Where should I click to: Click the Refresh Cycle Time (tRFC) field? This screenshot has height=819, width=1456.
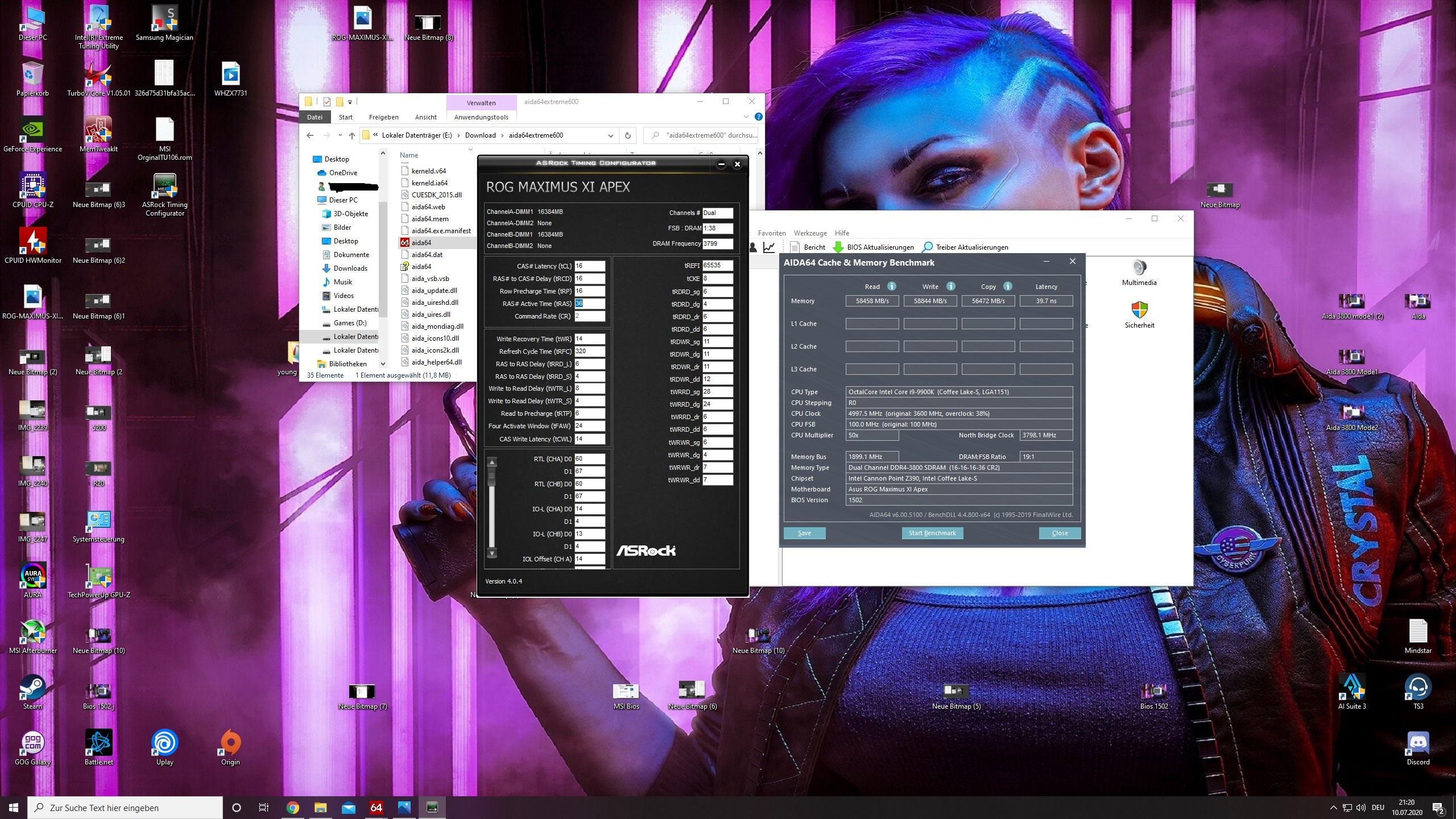[589, 351]
